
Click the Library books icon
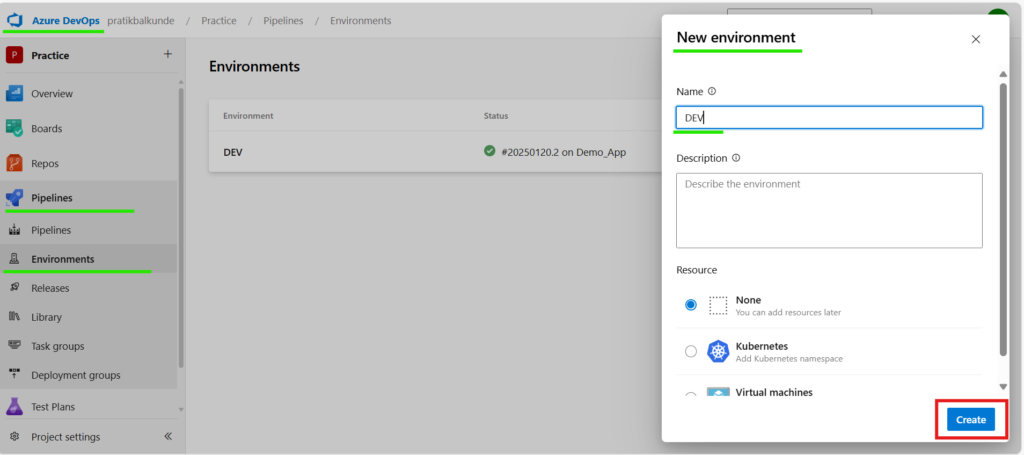pos(14,317)
